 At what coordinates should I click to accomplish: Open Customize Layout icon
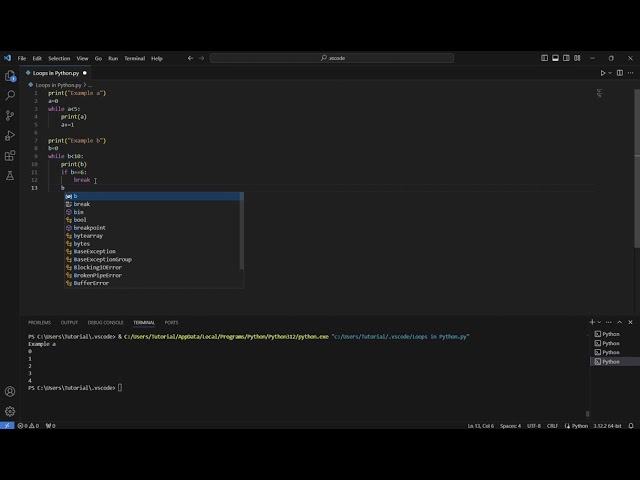point(577,58)
